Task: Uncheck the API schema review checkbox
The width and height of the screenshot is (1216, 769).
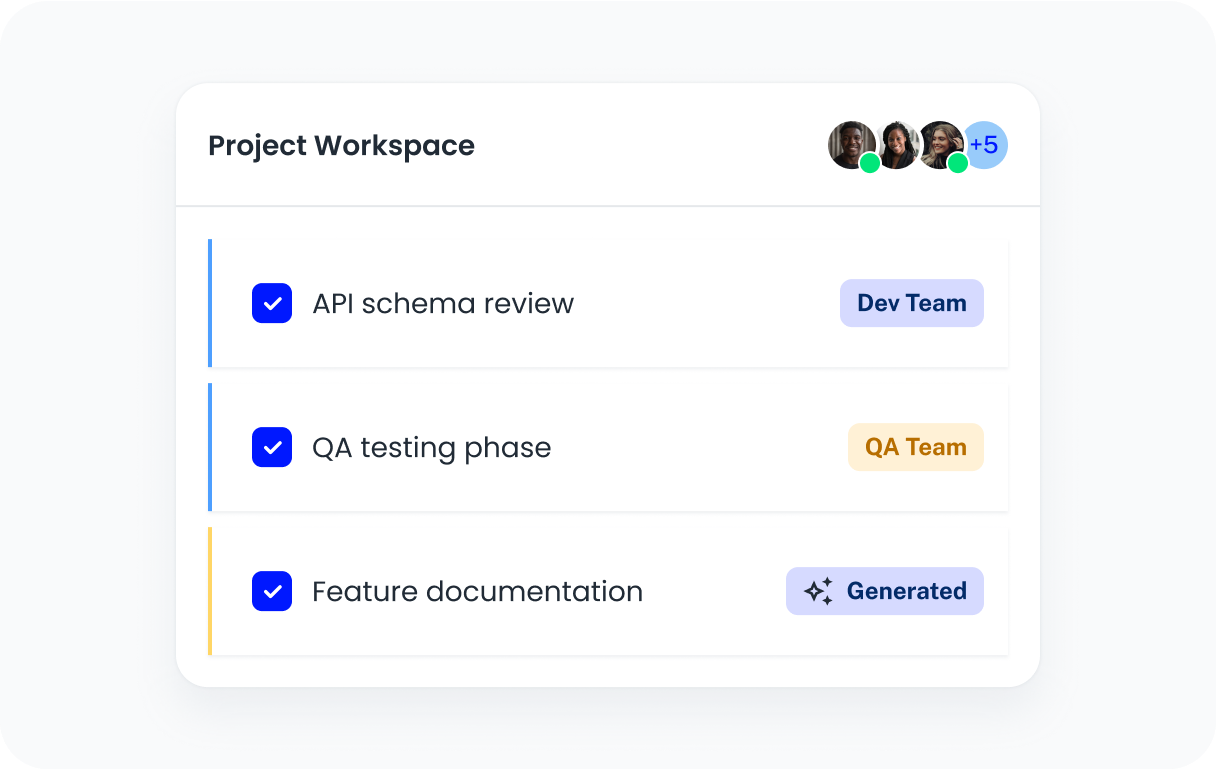Action: tap(272, 303)
